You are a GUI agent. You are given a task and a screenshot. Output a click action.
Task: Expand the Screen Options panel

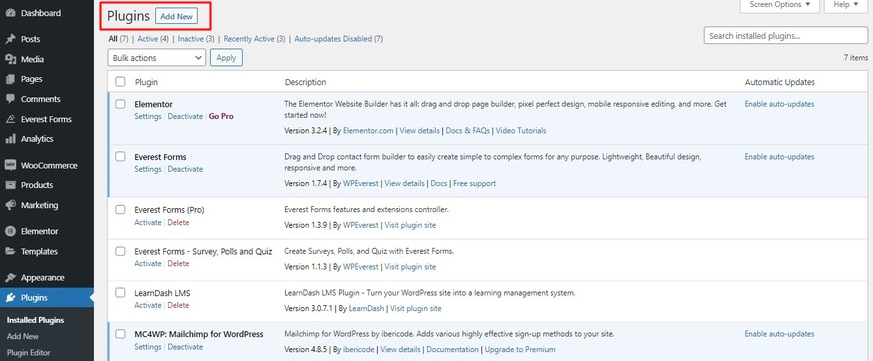pos(779,5)
